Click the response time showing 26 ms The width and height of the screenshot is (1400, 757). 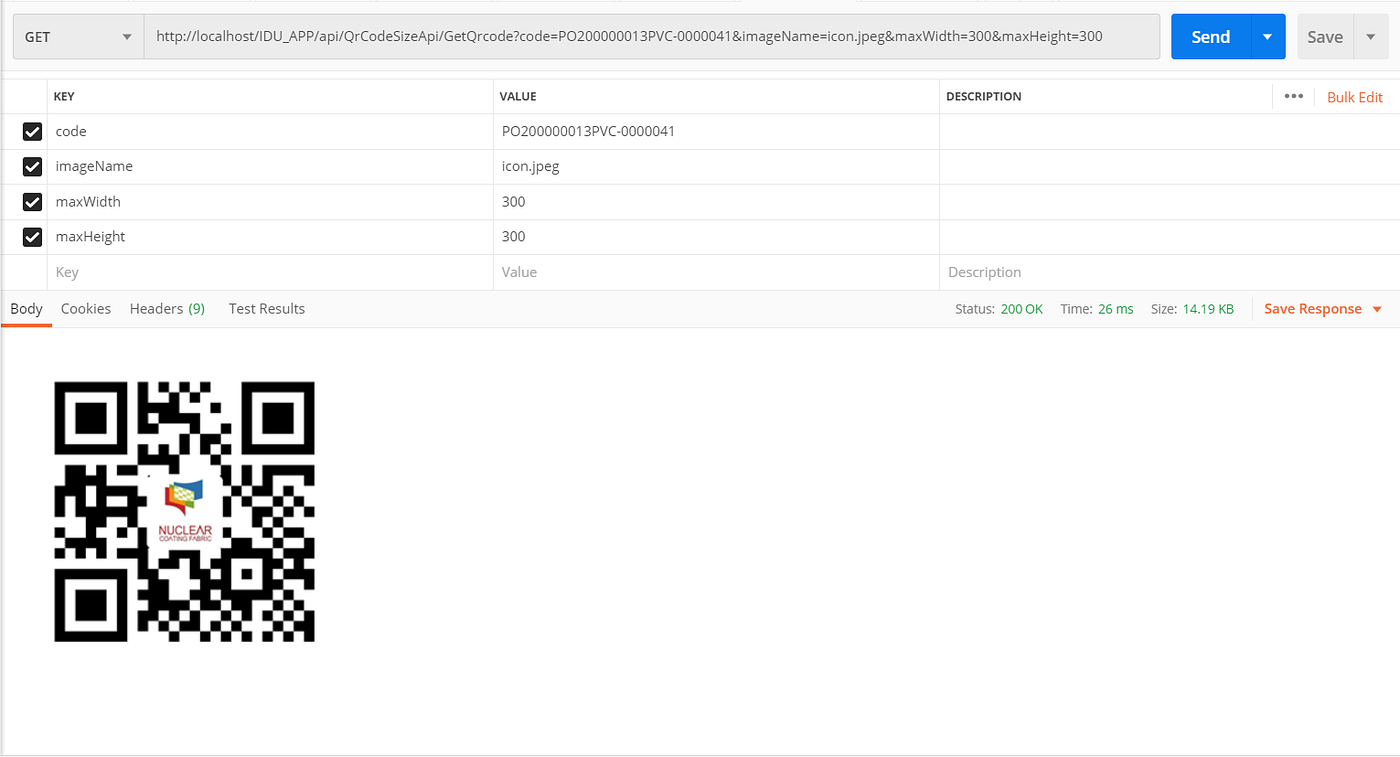tap(1116, 309)
